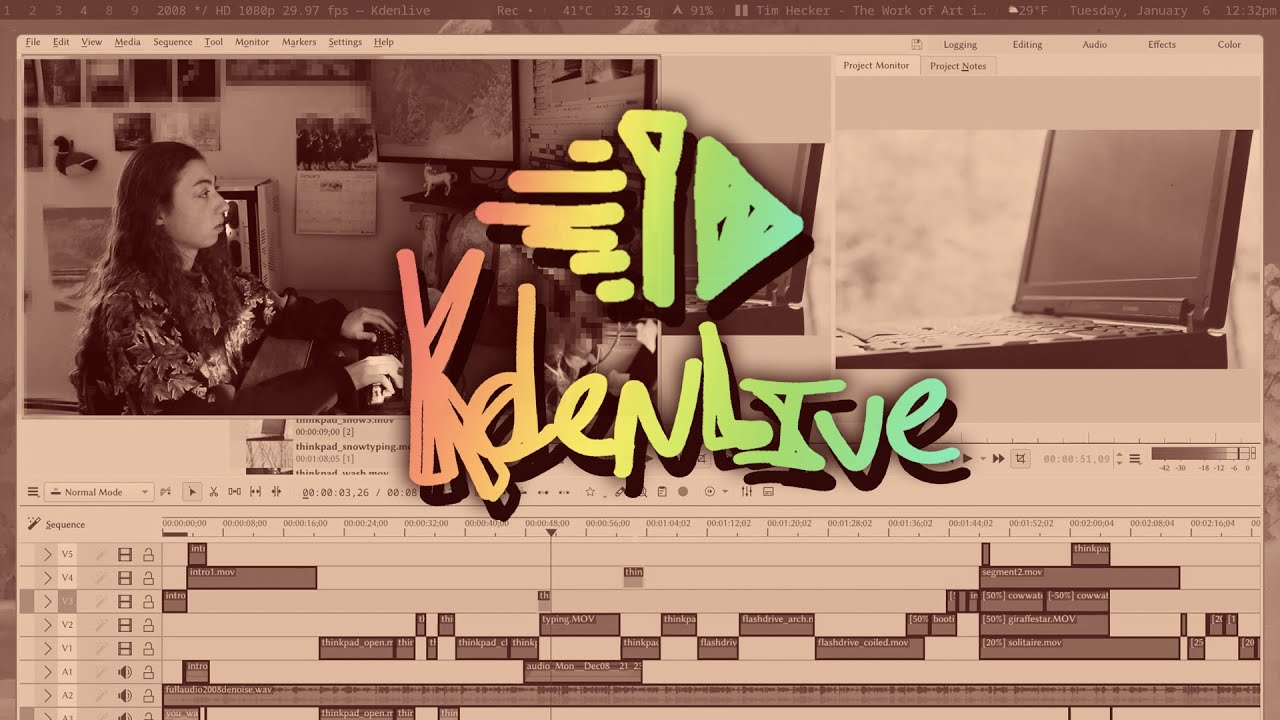The height and width of the screenshot is (720, 1280).
Task: Open the timeline hamburger menu
Action: [32, 492]
